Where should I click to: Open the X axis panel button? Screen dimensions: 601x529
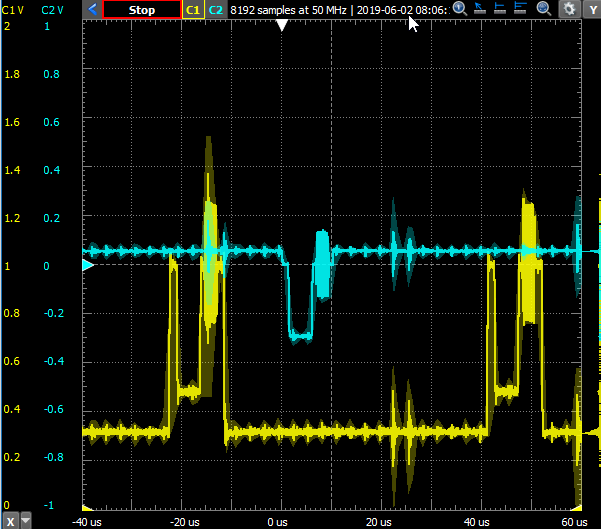tap(10, 521)
